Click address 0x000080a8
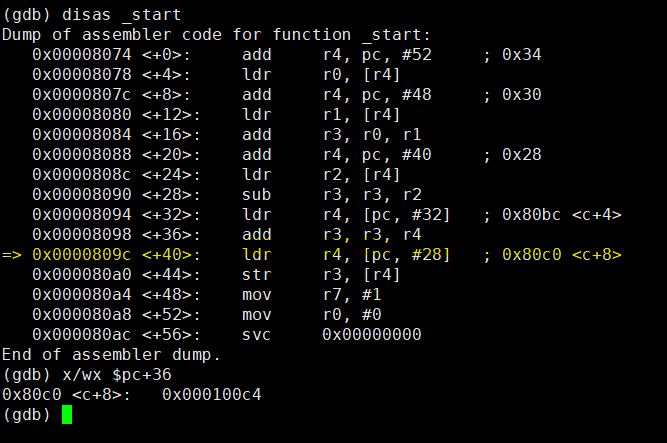Viewport: 667px width, 443px height. coord(82,315)
